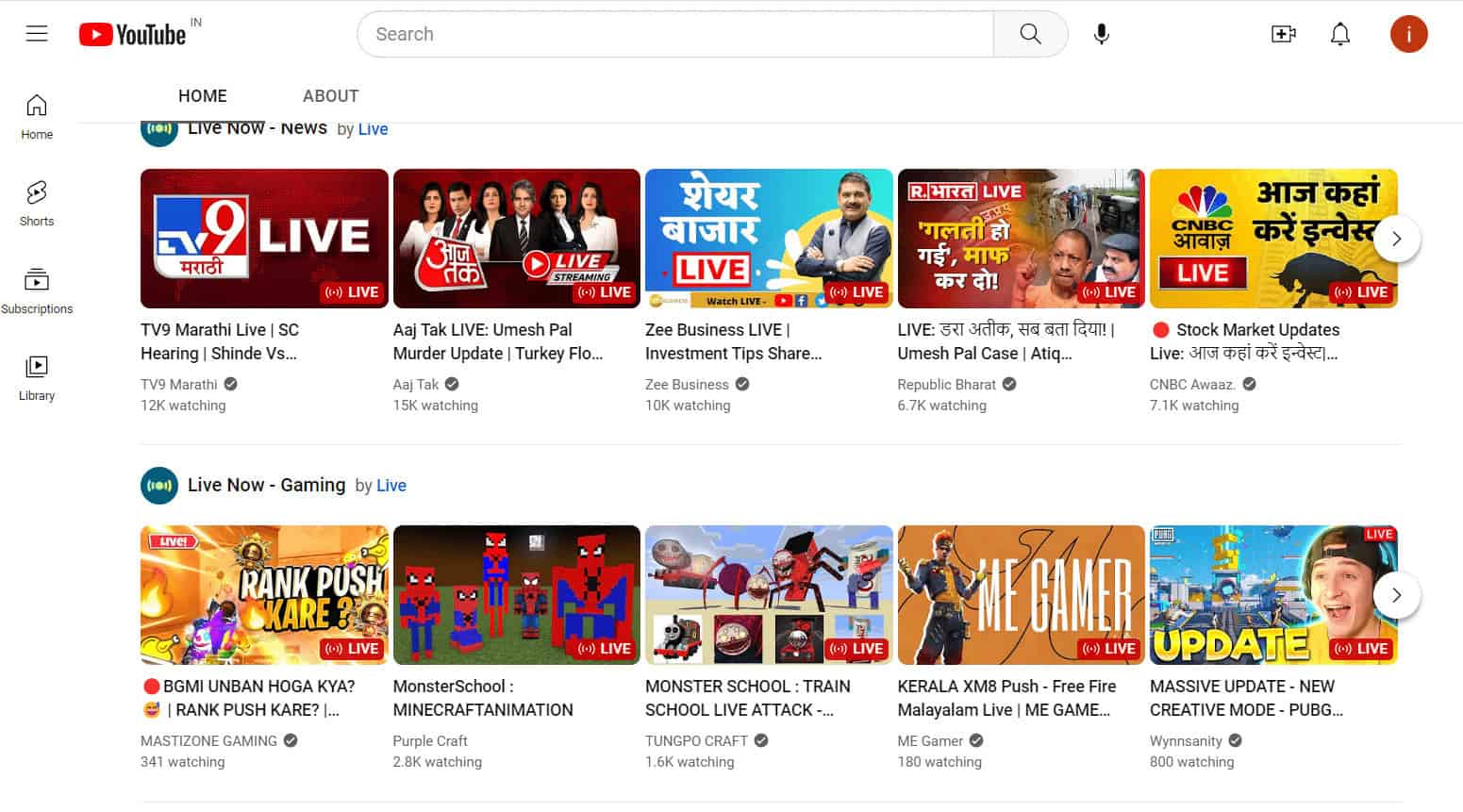This screenshot has height=812, width=1463.
Task: Open the TV9 Marathi Live thumbnail
Action: tap(264, 238)
